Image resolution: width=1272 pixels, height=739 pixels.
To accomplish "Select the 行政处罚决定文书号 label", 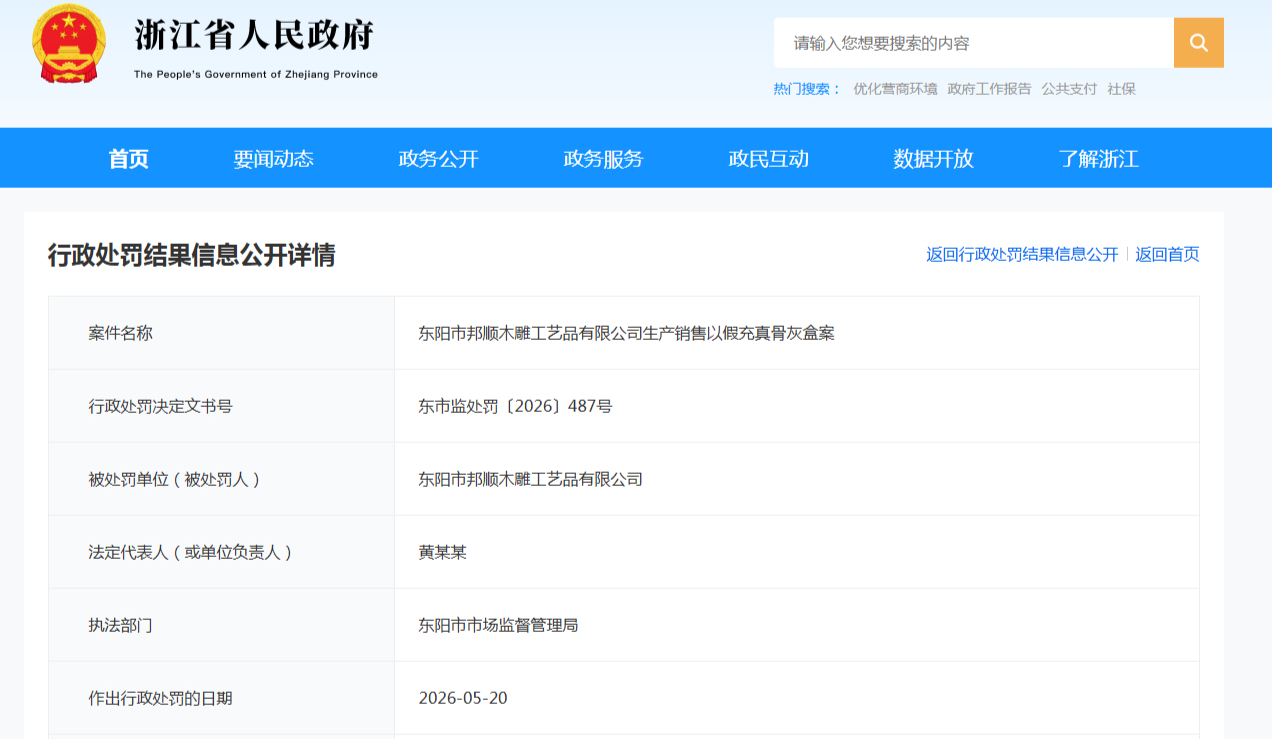I will click(x=161, y=406).
